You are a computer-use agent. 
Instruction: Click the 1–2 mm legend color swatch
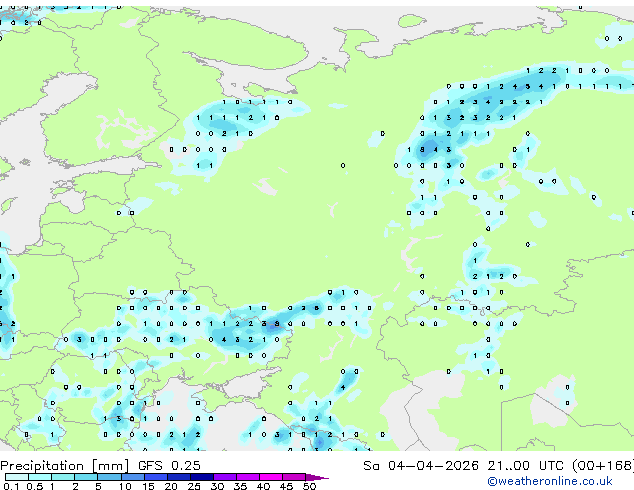click(x=63, y=477)
